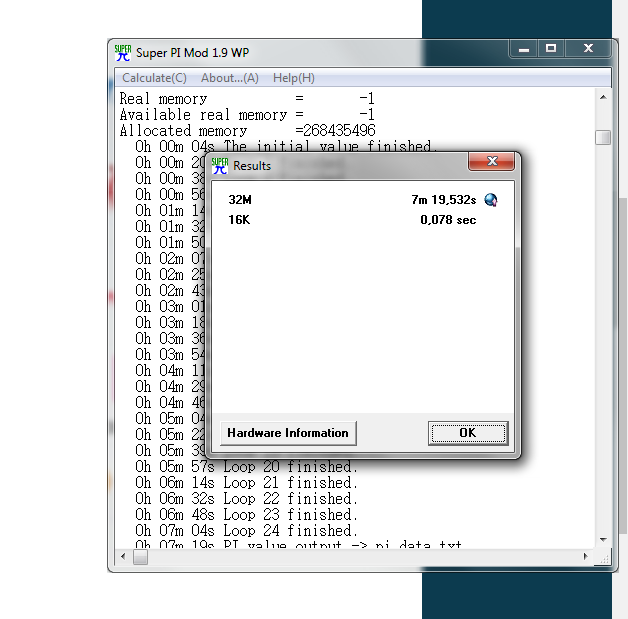Click the 'Loop 23 finished.' log line
Screen dimensions: 628x619
pos(246,514)
